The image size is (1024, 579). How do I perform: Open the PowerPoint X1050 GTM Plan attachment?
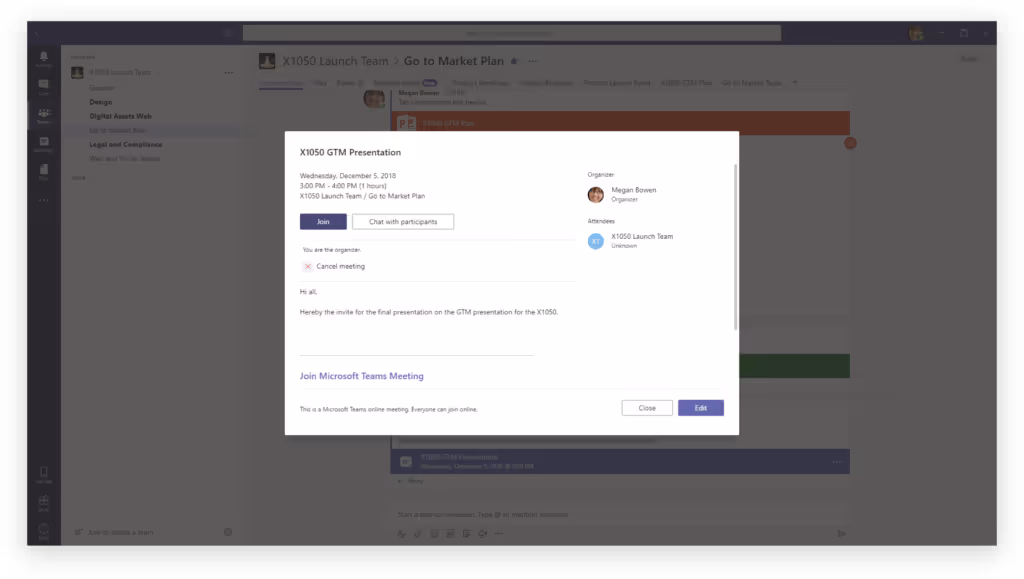coord(620,123)
